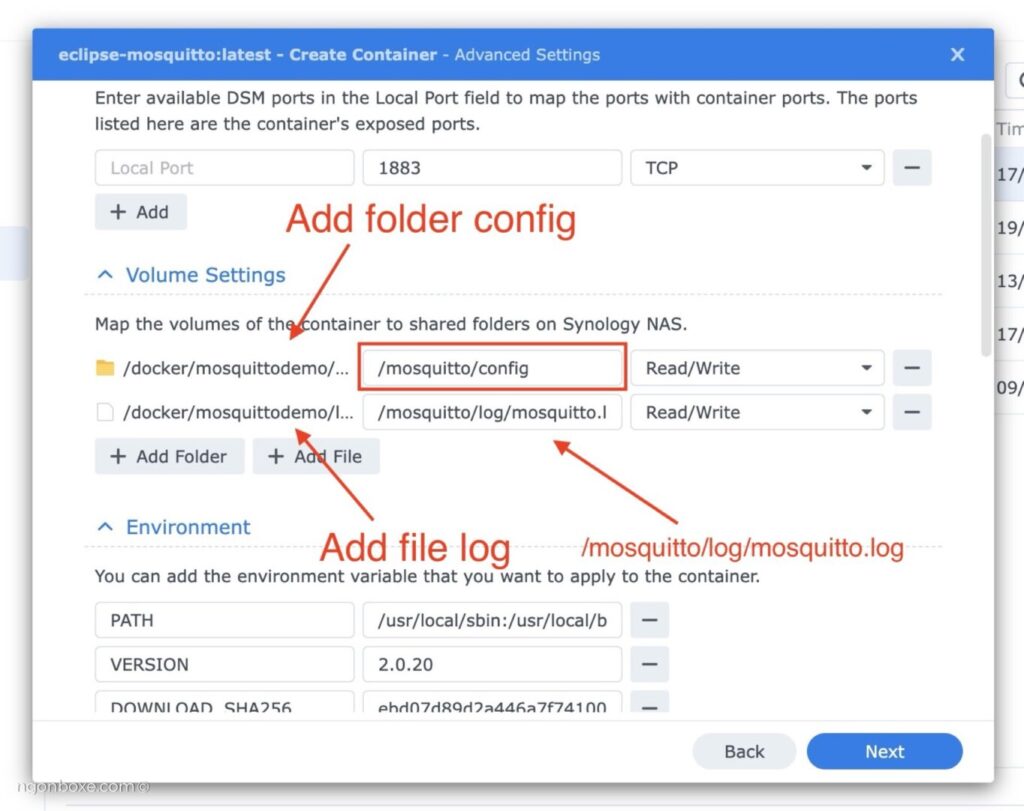Remove the /mosquitto/log/mosquitto.log volume row
Screen dimensions: 1024x811
point(912,412)
